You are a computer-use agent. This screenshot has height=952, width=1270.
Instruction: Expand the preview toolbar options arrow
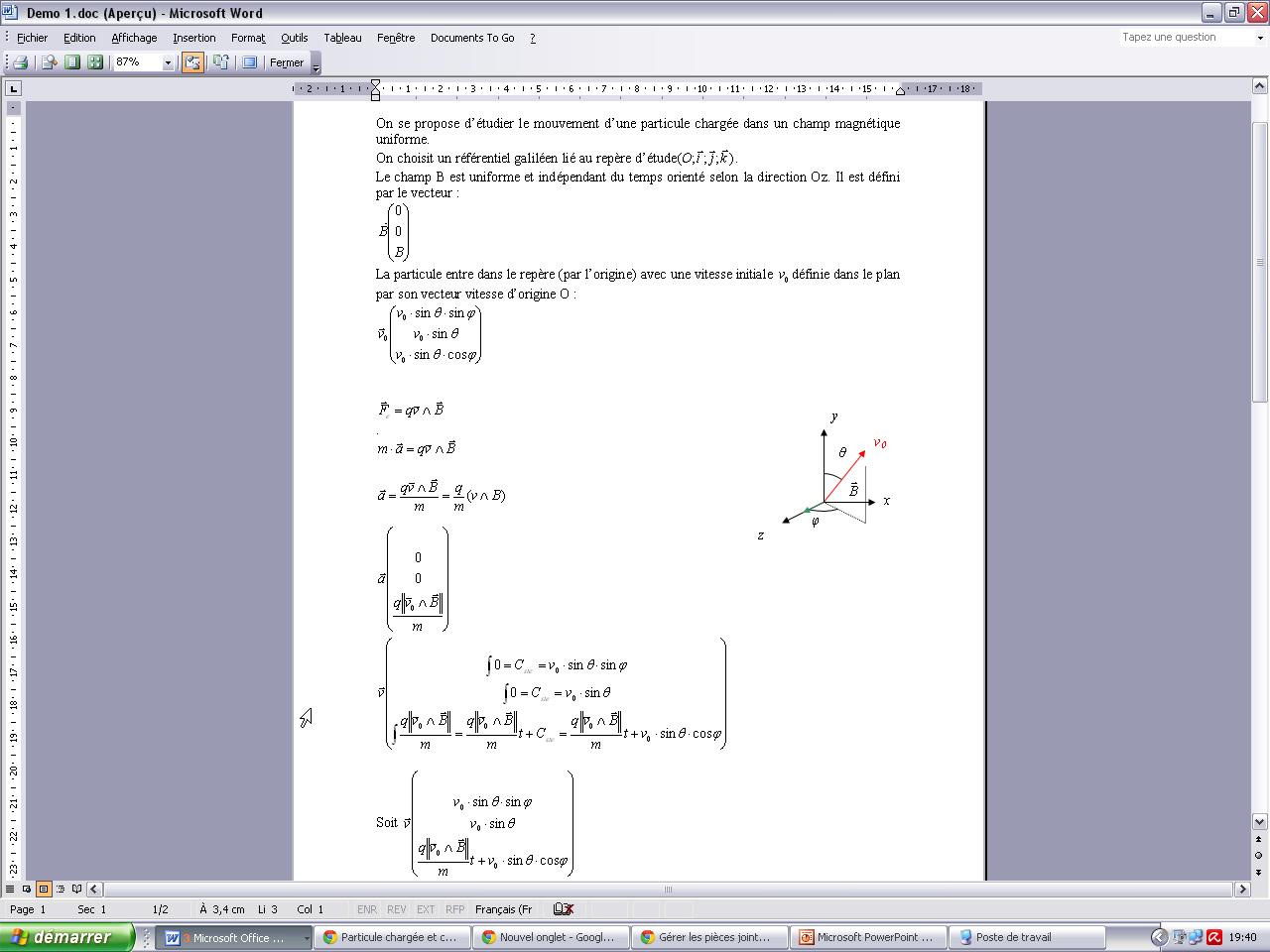point(317,63)
